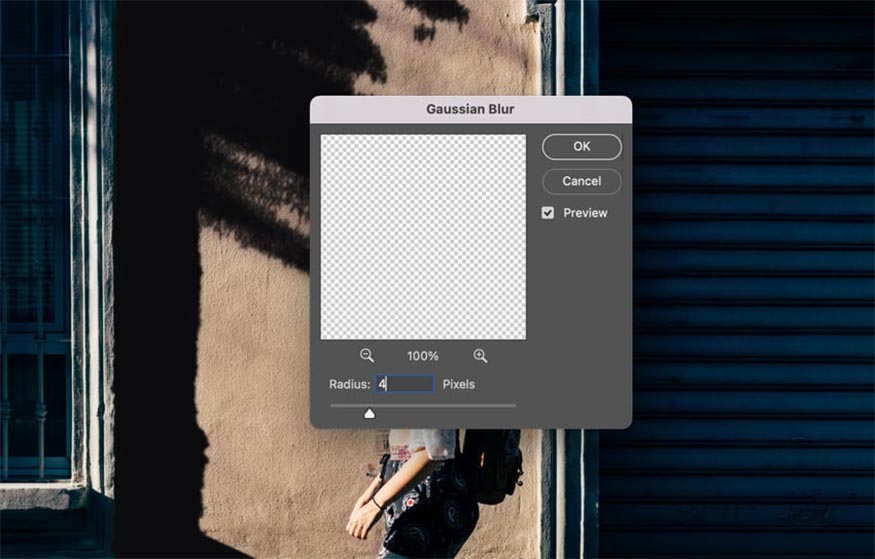Click the 100% zoom value
This screenshot has width=875, height=559.
[423, 356]
